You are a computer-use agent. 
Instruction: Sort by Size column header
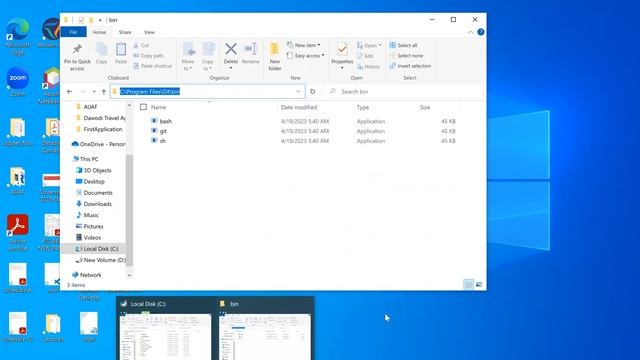425,107
